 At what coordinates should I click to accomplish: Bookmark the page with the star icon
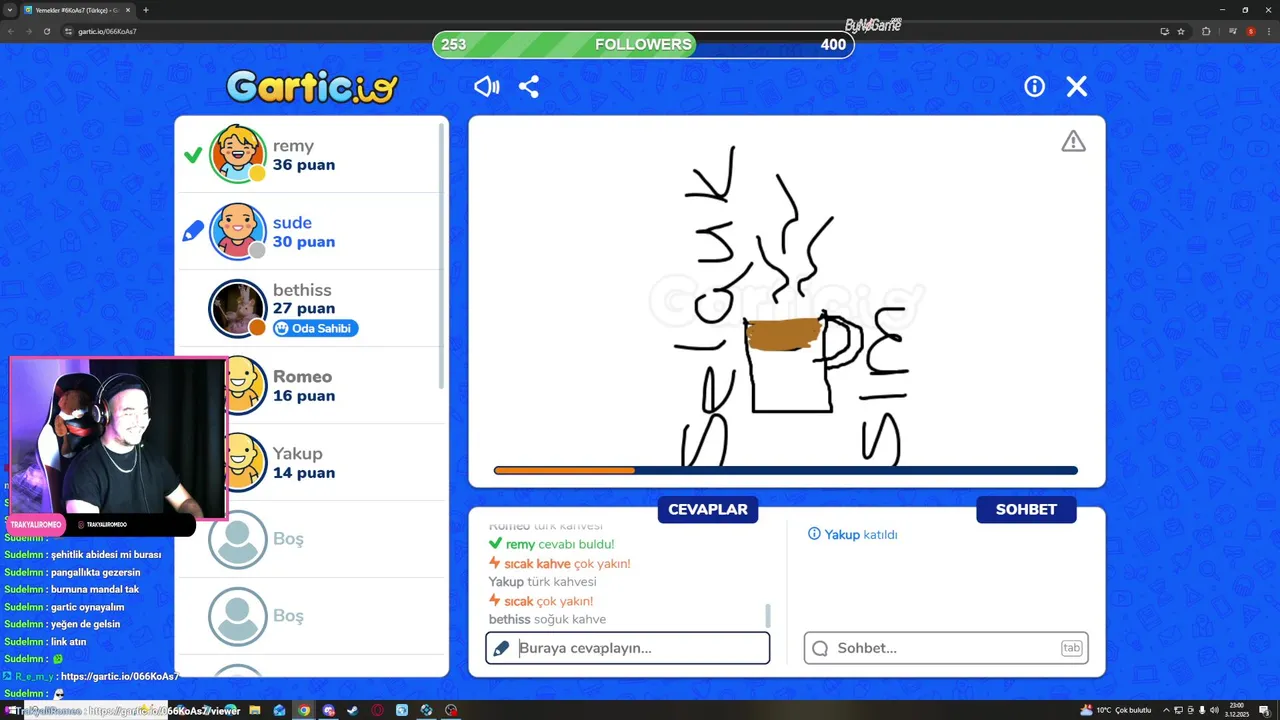(1181, 31)
